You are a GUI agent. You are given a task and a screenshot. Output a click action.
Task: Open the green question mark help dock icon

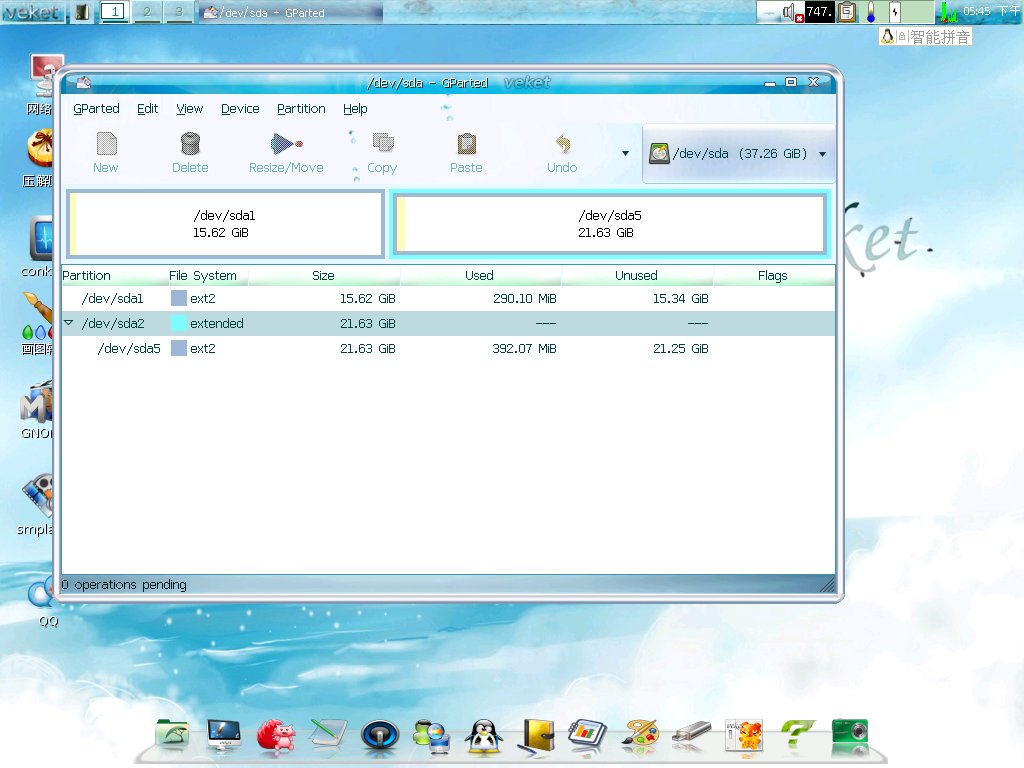[797, 734]
